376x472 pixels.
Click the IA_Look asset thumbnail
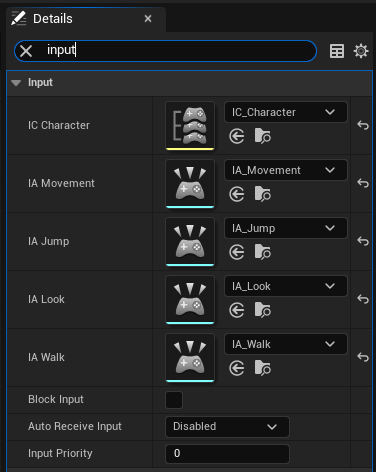pyautogui.click(x=190, y=299)
